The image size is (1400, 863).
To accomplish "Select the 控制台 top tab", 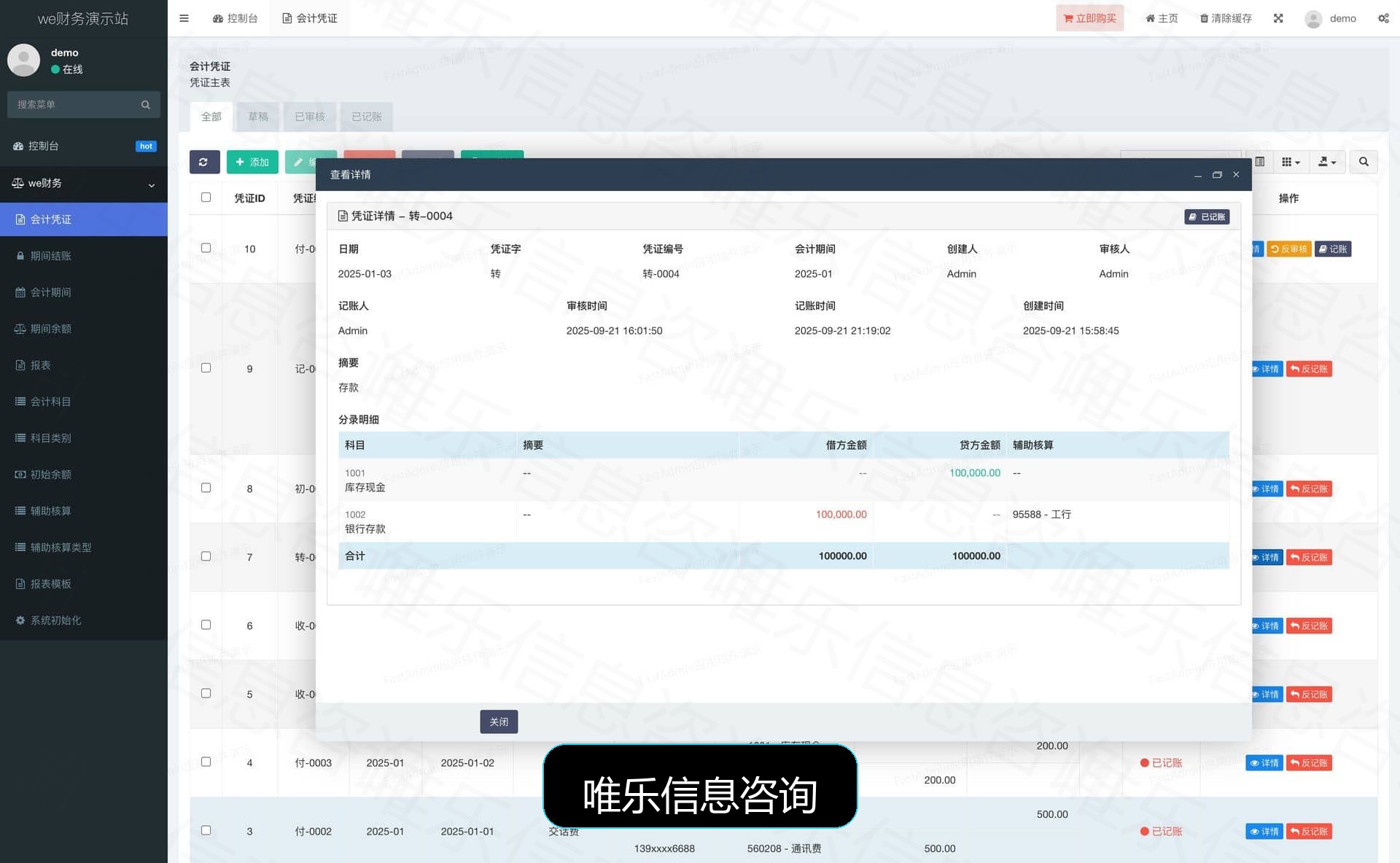I will point(236,18).
